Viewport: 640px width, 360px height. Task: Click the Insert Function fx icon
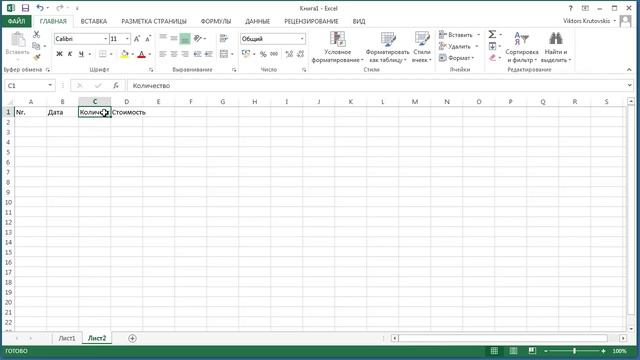click(x=116, y=85)
